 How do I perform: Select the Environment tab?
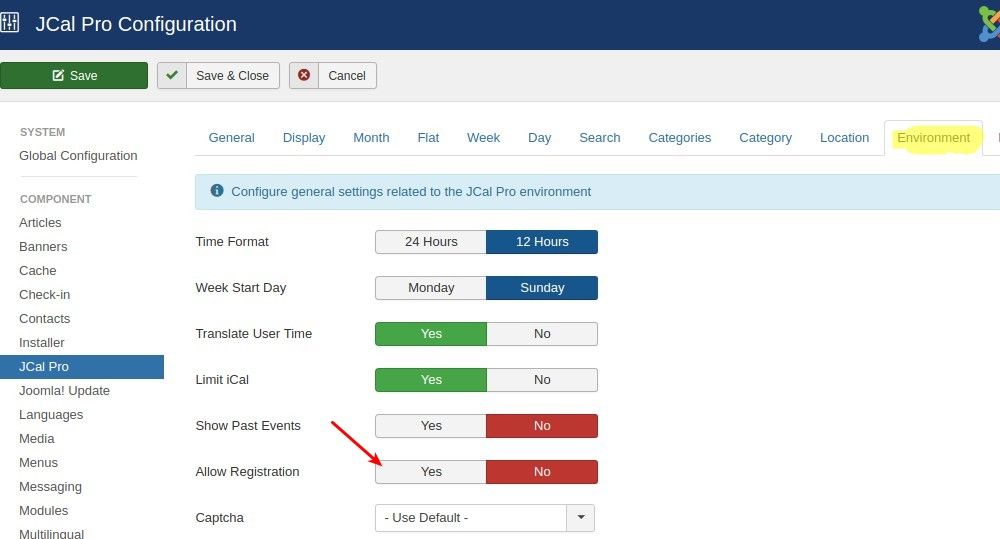[934, 138]
